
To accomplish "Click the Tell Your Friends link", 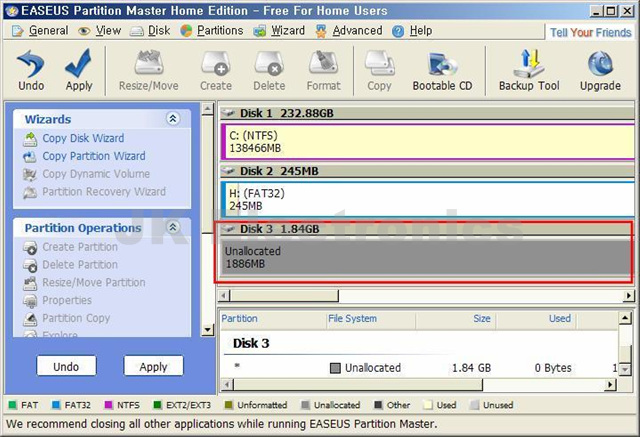I will (590, 32).
